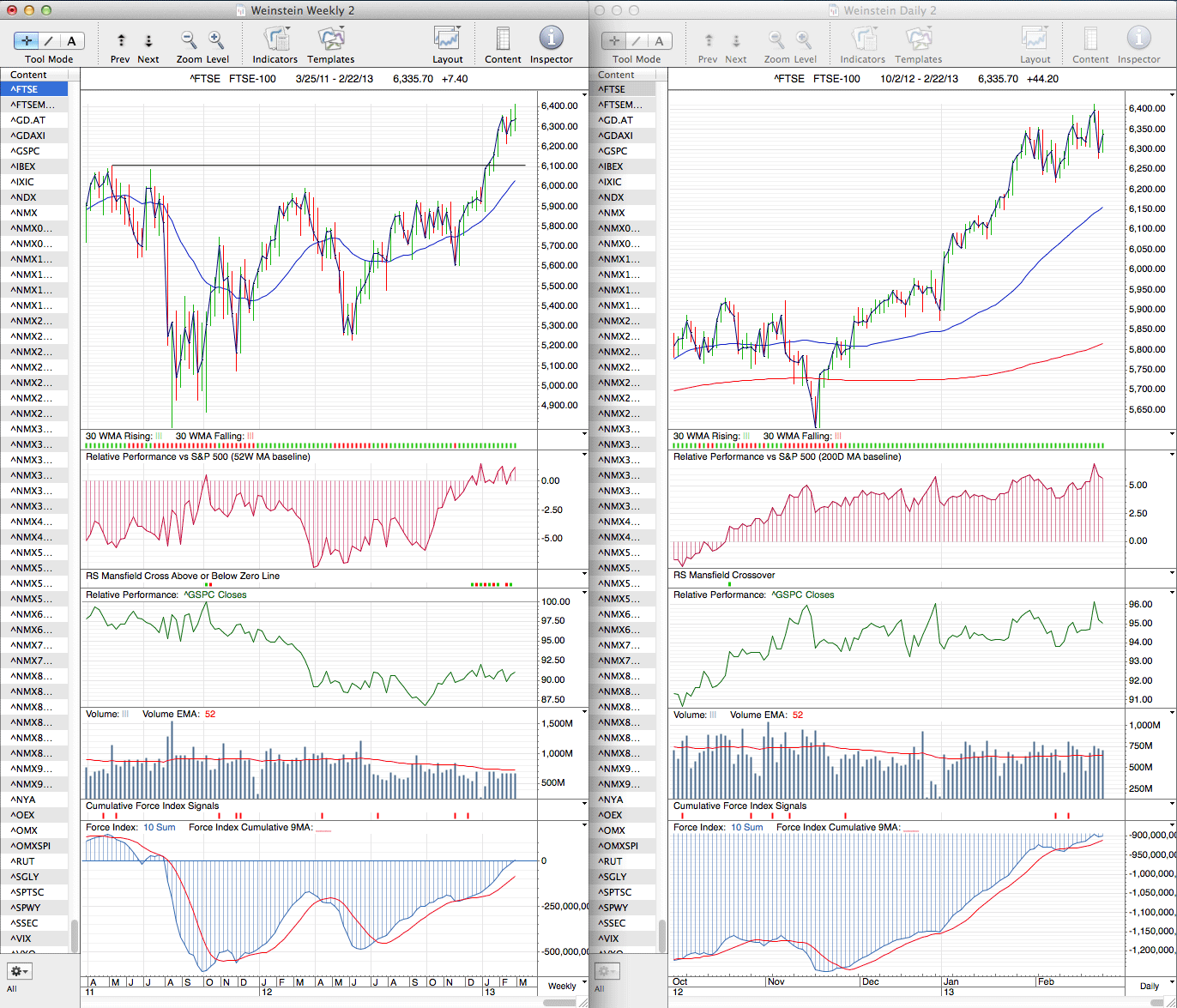
Task: Zoom in using plus magnifier in Weekly window
Action: pos(216,40)
